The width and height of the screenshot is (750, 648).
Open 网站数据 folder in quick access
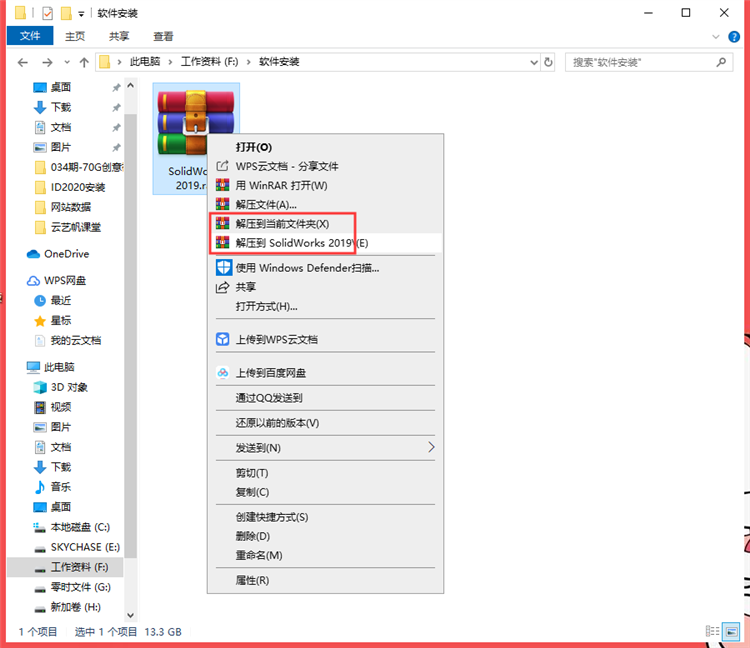pos(63,207)
